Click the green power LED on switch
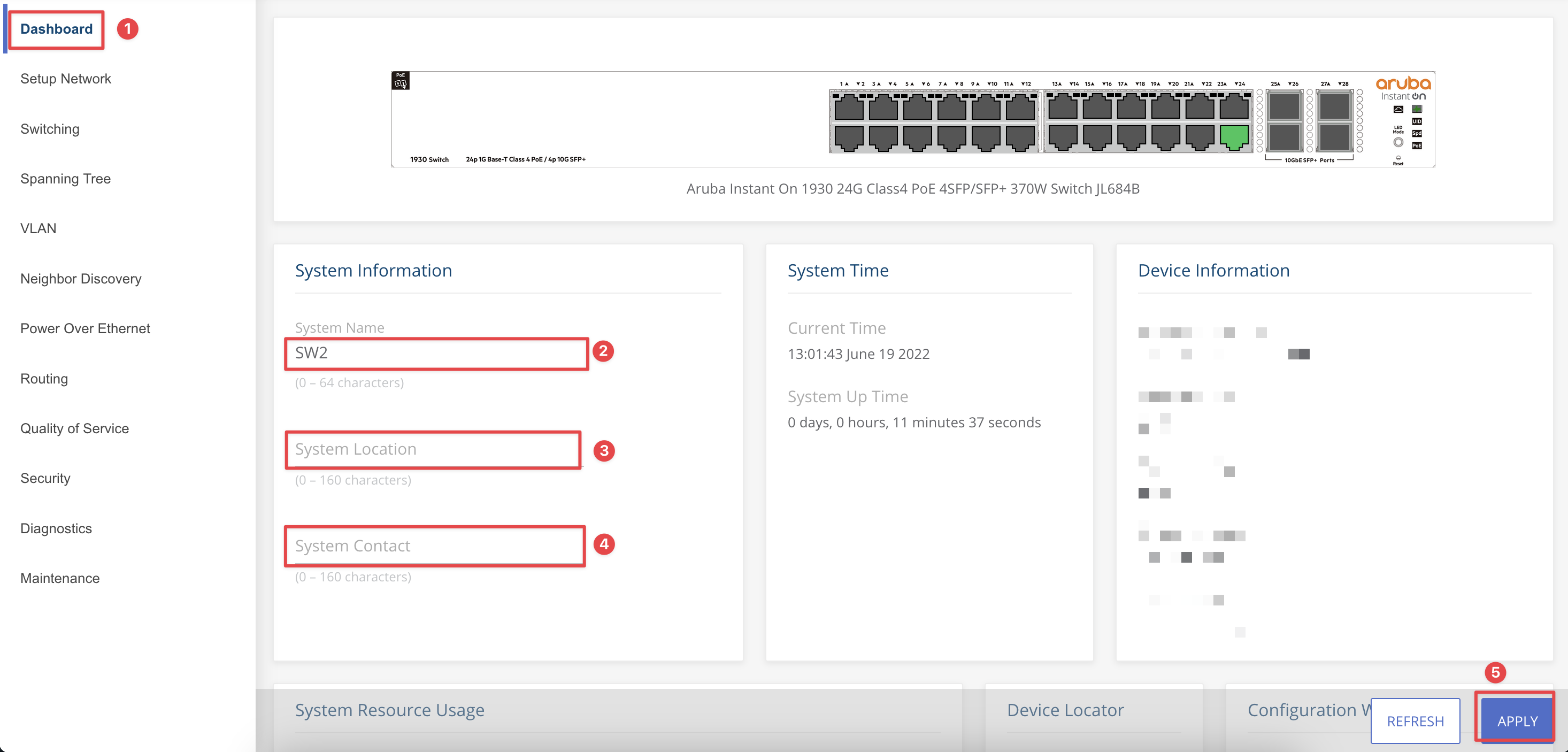This screenshot has height=752, width=1568. pos(1417,110)
